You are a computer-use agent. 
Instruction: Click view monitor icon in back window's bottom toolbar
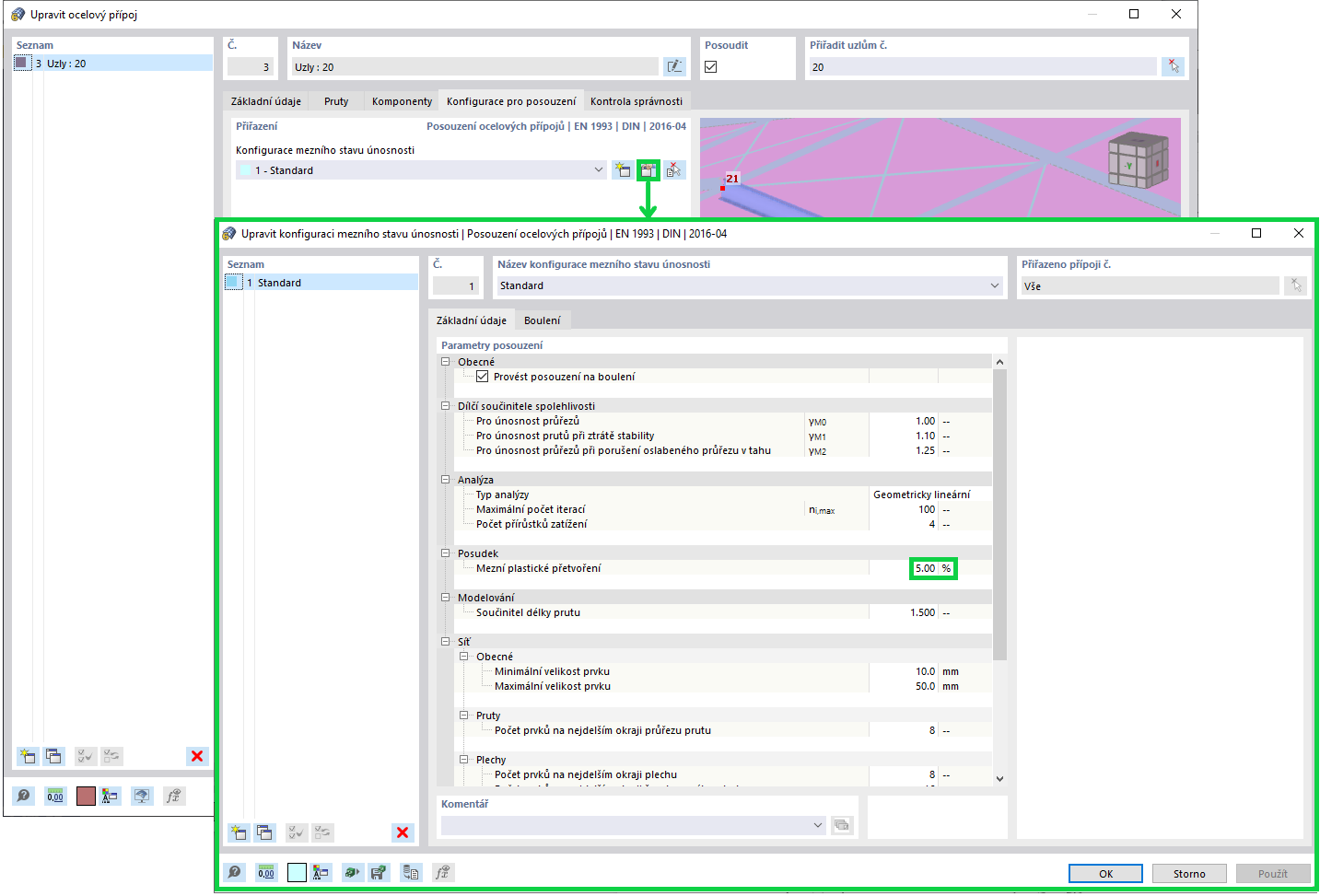click(x=142, y=796)
